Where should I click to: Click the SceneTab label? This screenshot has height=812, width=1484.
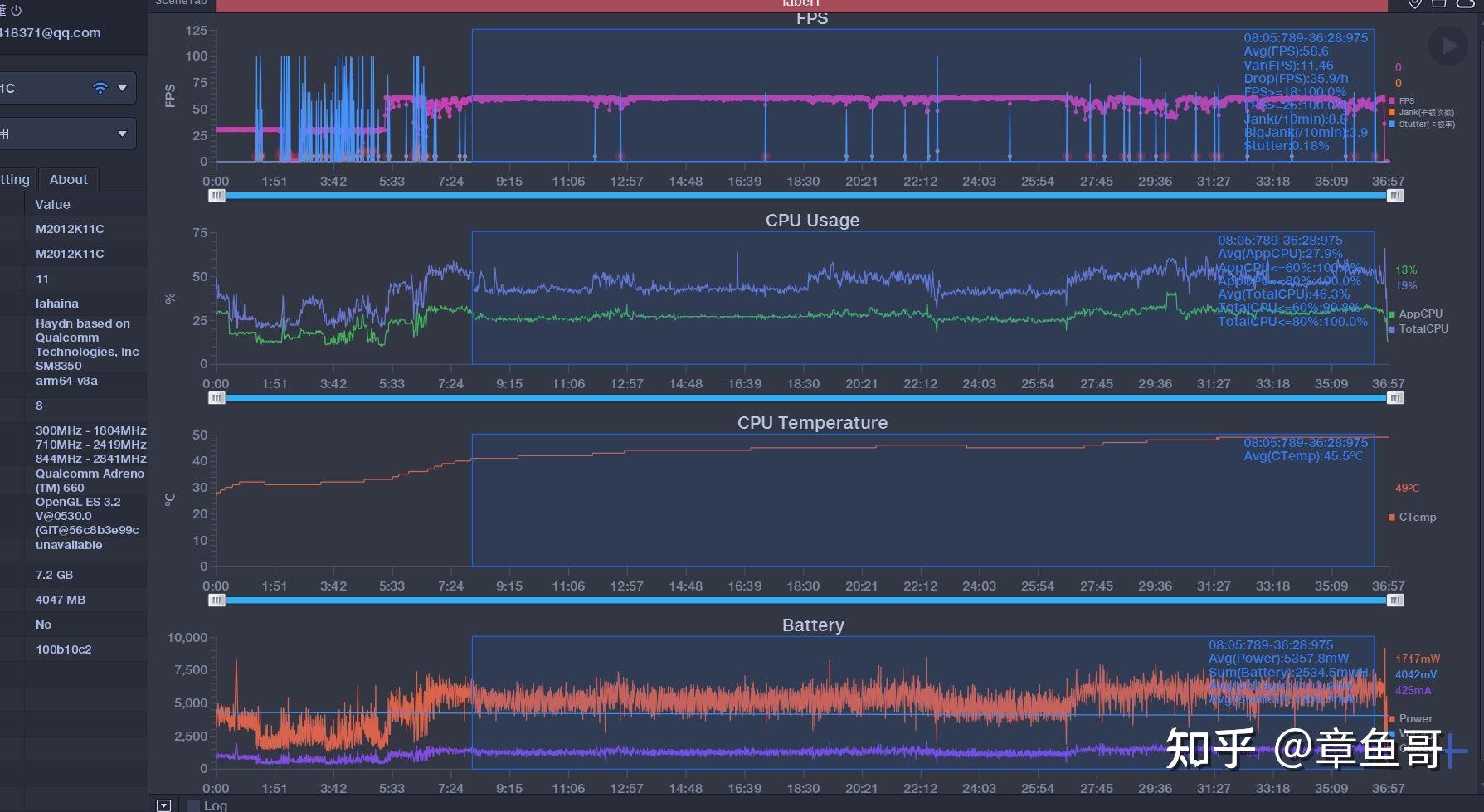181,3
